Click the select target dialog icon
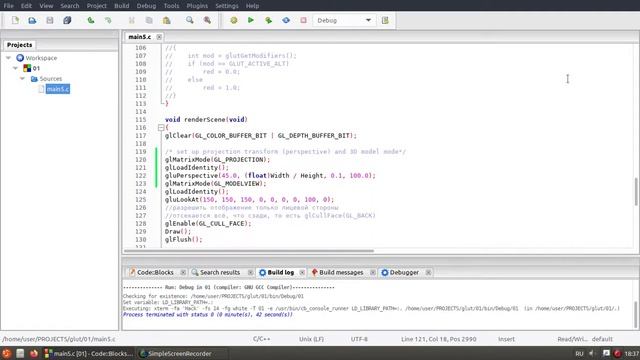The width and height of the screenshot is (640, 360). 385,20
